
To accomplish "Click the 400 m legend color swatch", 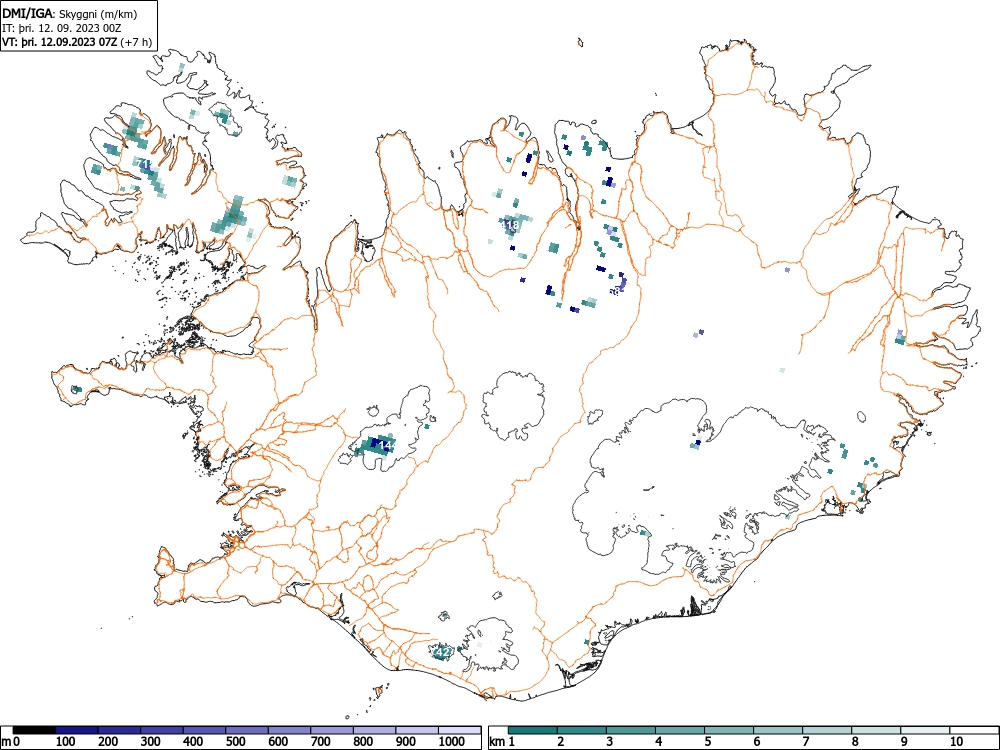I will coord(205,730).
